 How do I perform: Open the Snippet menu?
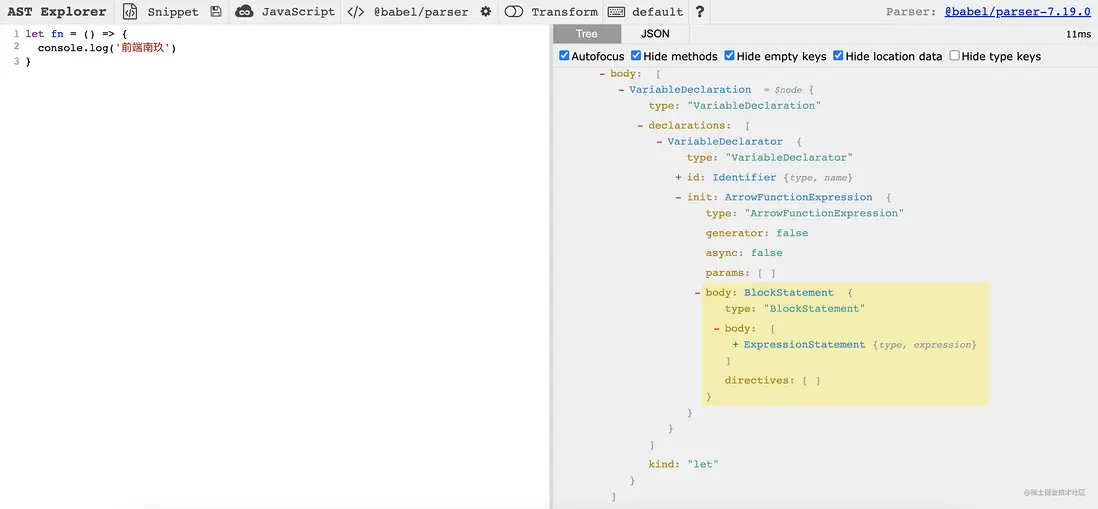click(x=173, y=12)
